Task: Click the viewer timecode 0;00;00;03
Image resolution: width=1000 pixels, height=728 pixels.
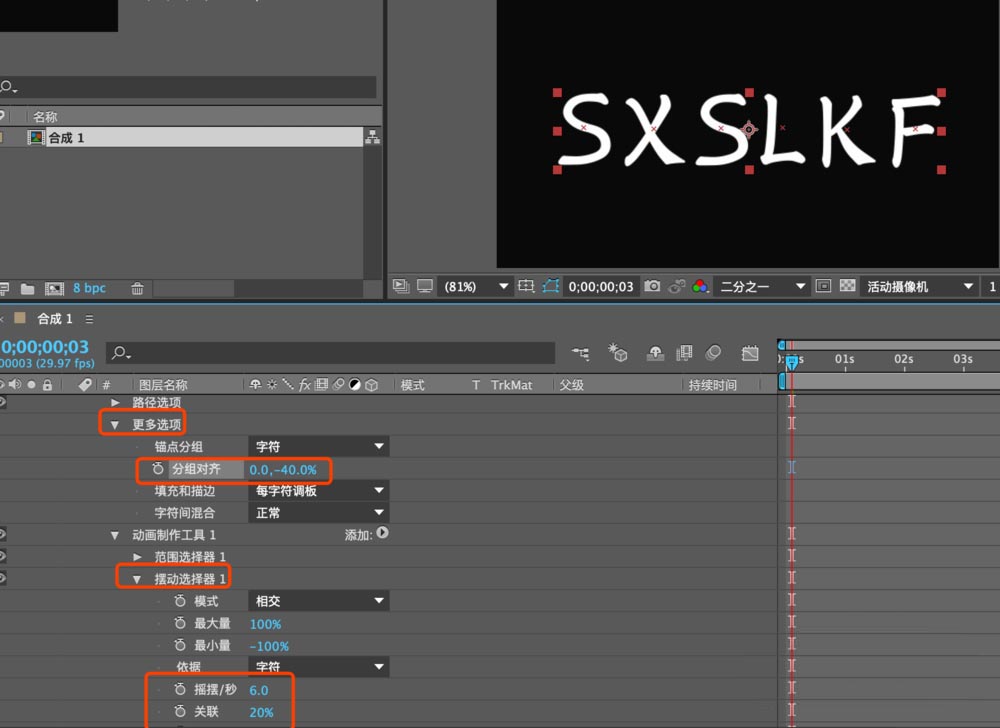Action: click(x=601, y=287)
